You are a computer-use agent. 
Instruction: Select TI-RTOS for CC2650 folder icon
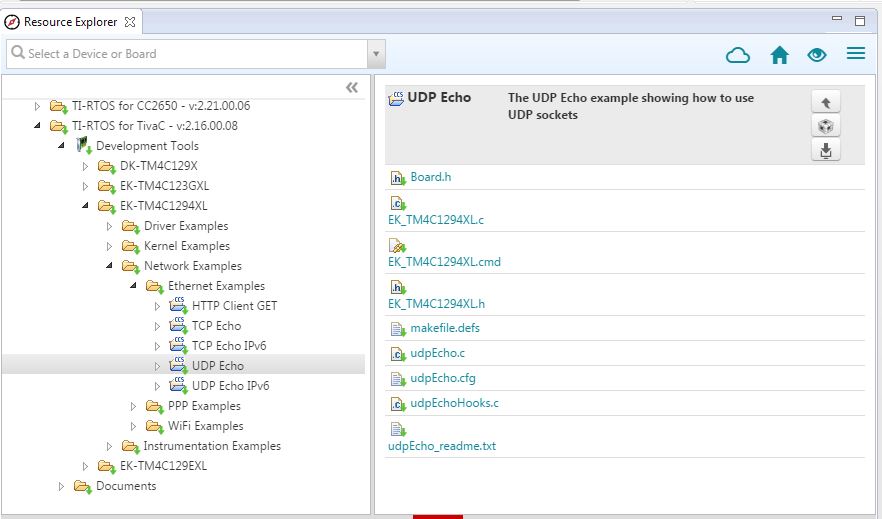point(58,106)
